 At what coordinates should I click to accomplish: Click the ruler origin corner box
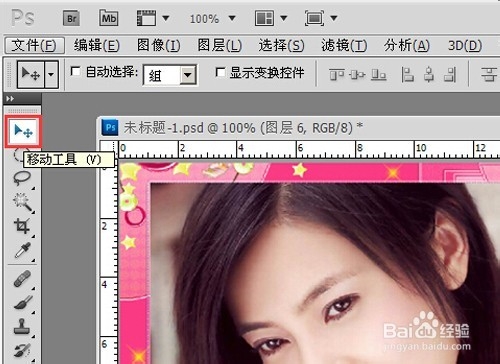[109, 149]
